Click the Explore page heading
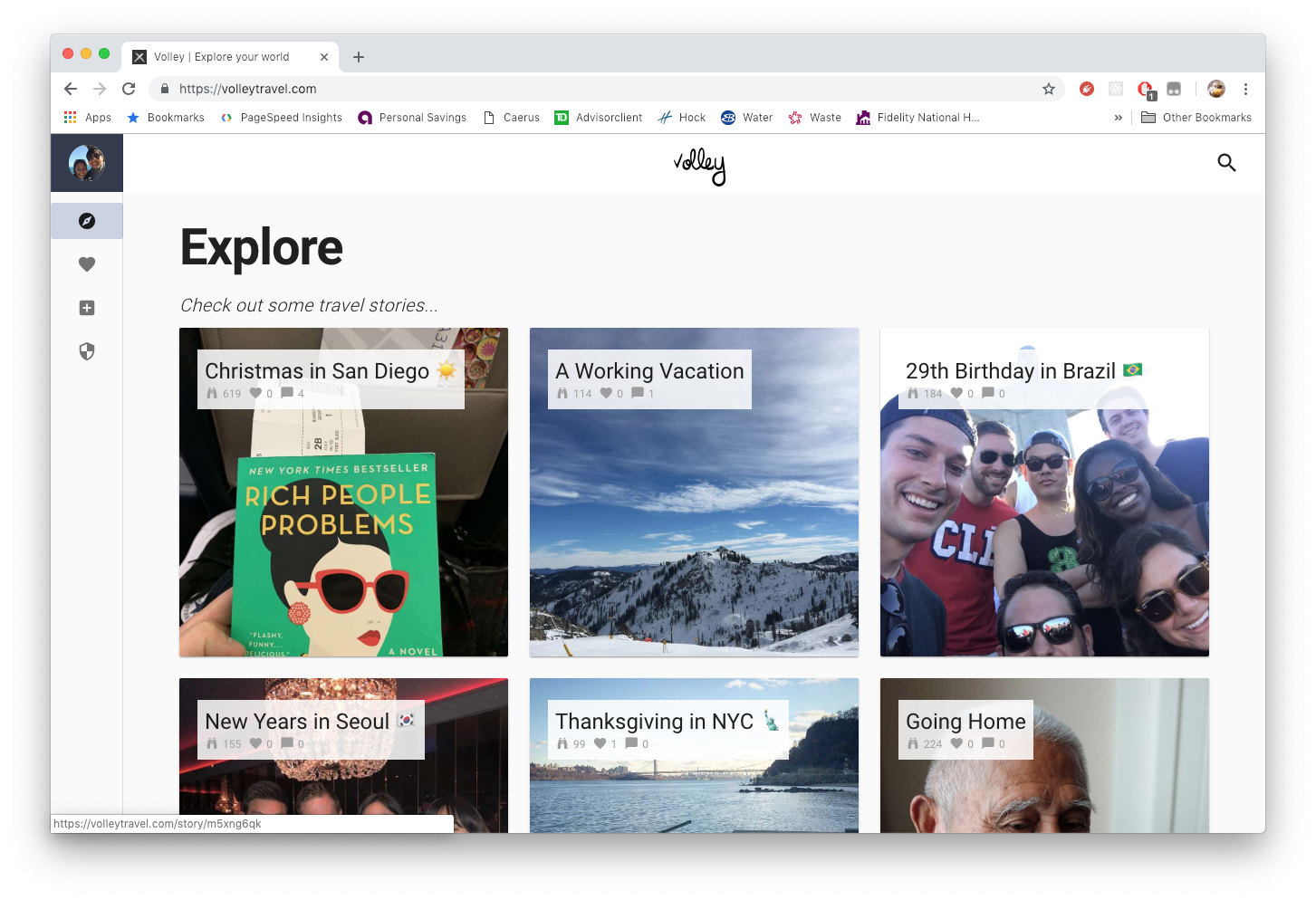The width and height of the screenshot is (1316, 900). tap(262, 247)
